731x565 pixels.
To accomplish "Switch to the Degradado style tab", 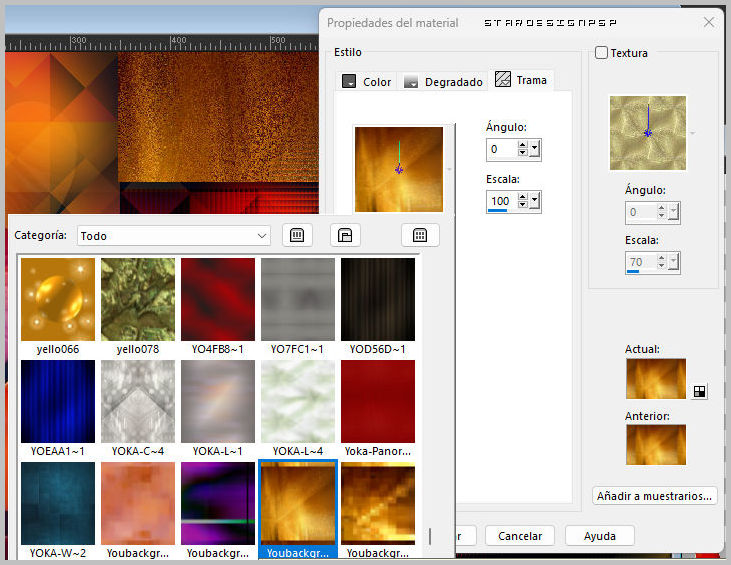I will 443,82.
